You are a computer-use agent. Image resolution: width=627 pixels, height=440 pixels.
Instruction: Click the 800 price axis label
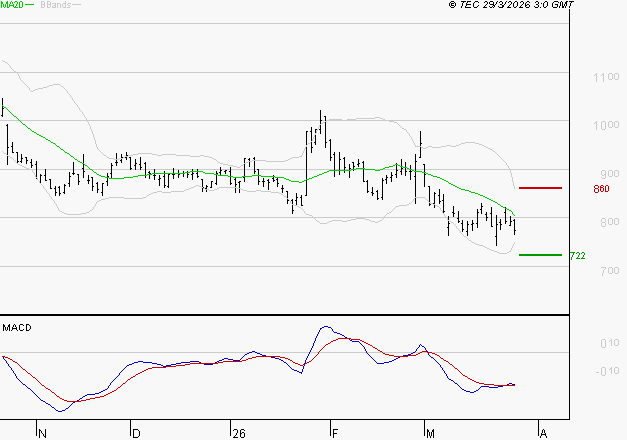(x=610, y=222)
